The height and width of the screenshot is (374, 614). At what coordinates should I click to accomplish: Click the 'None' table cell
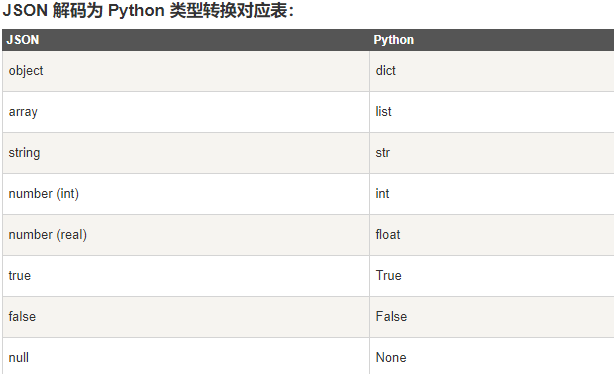coord(491,356)
